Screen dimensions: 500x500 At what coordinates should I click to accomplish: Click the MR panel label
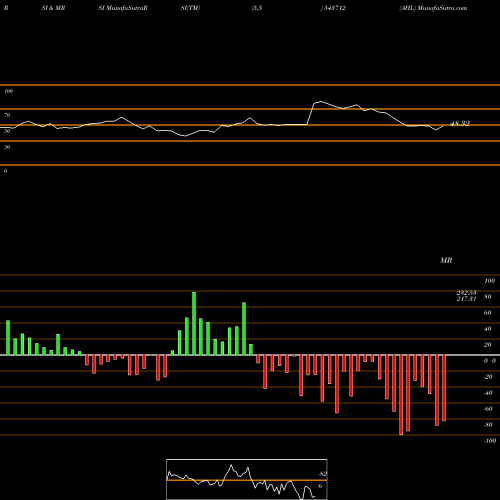click(x=446, y=260)
